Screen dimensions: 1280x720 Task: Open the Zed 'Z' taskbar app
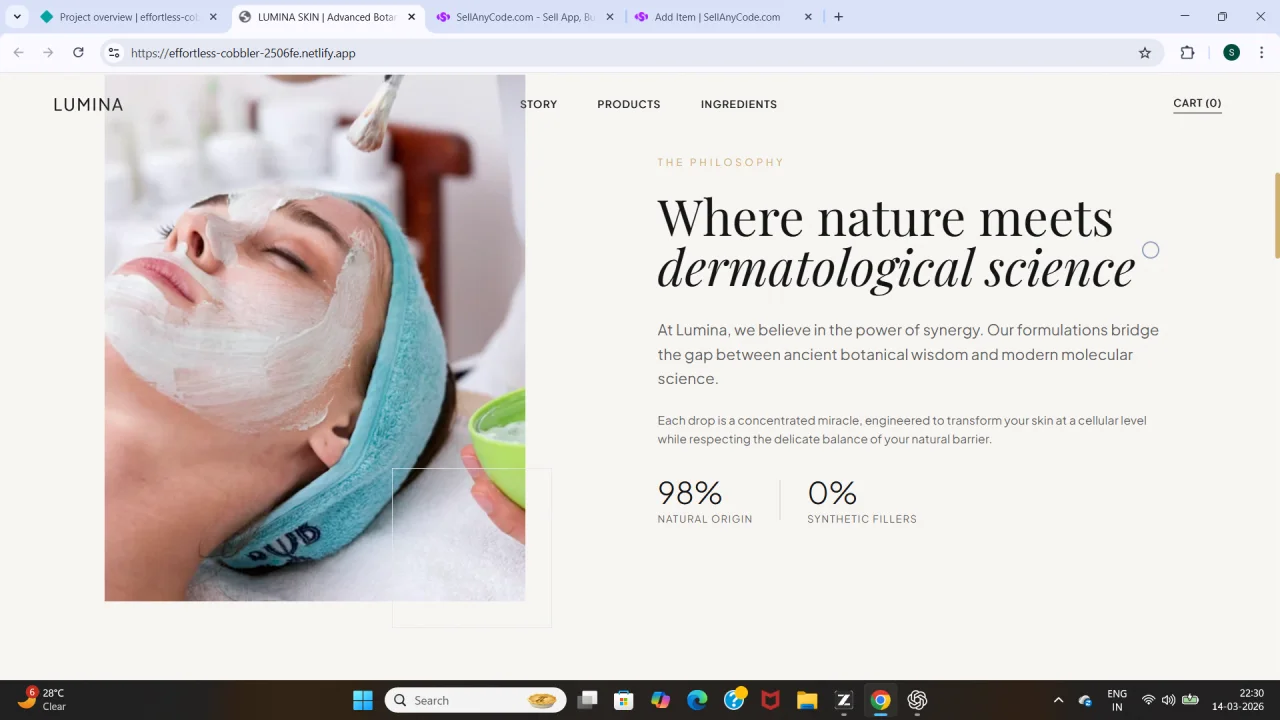844,700
